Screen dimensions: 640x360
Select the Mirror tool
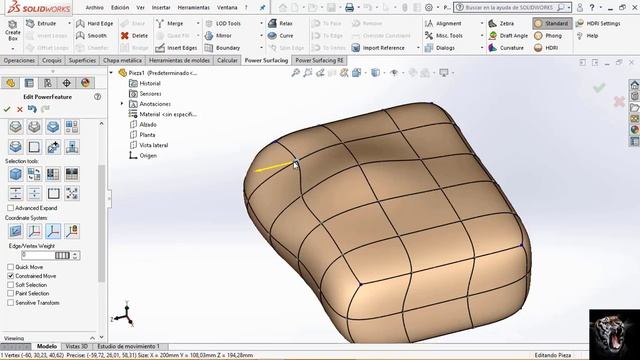(x=218, y=36)
